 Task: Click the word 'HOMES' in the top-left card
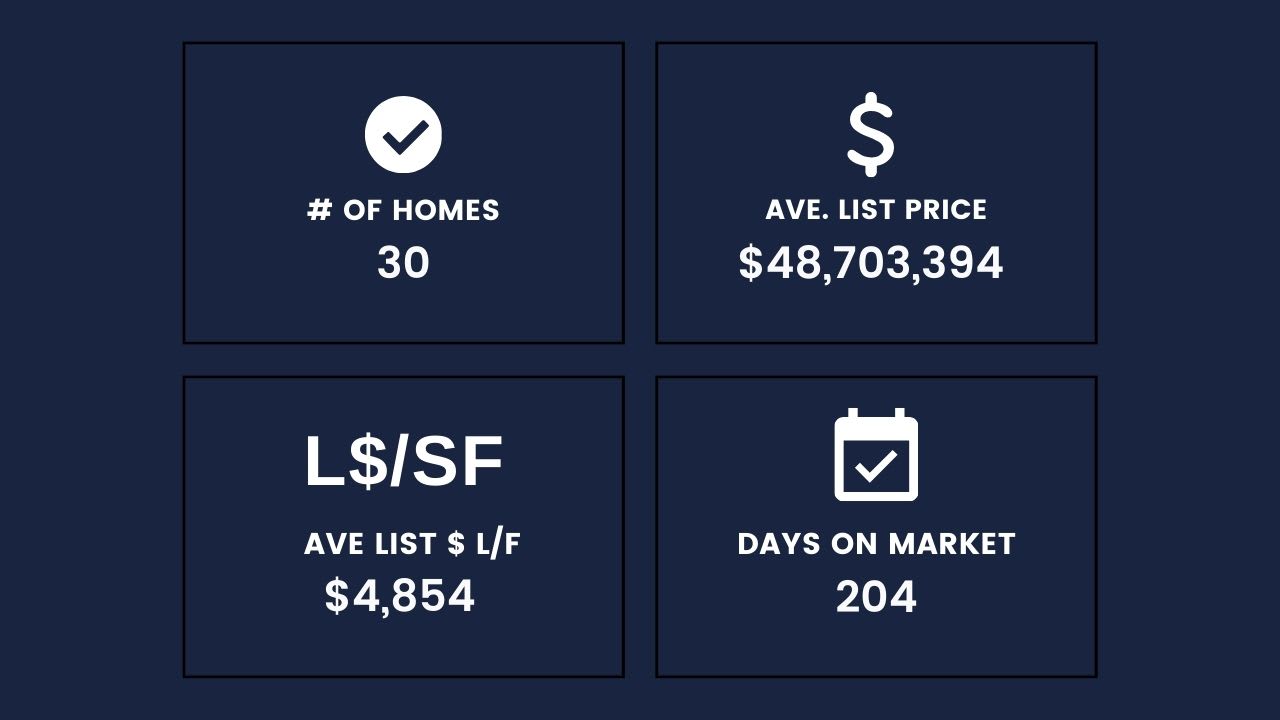(x=445, y=210)
